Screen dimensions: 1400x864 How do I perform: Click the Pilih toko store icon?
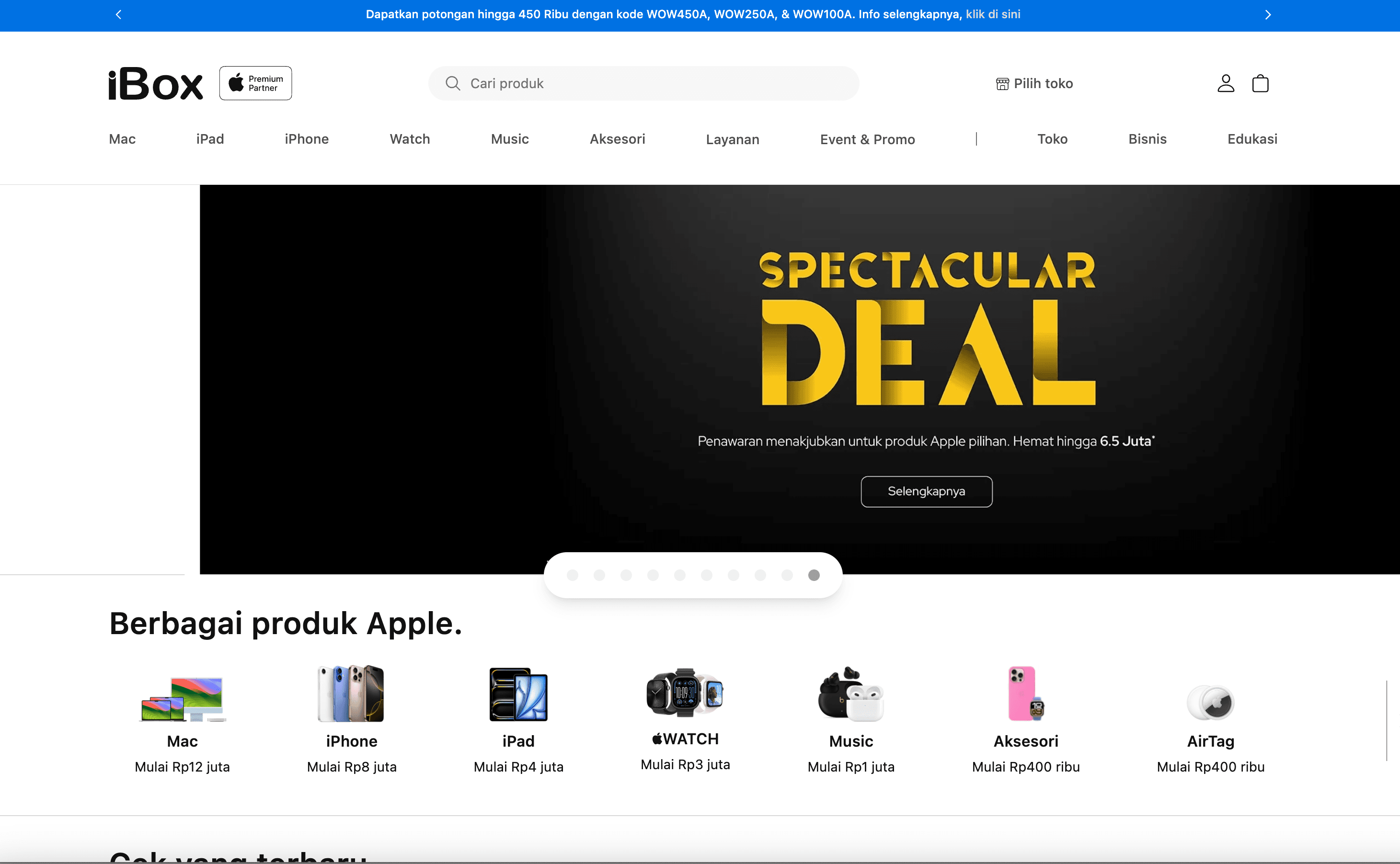1002,84
